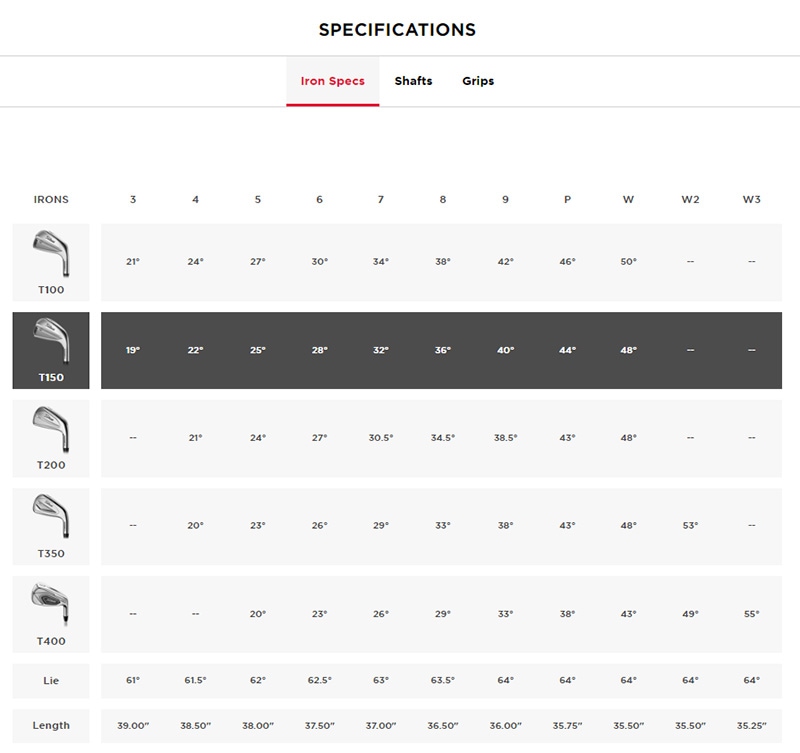Select the Length row header

(51, 726)
